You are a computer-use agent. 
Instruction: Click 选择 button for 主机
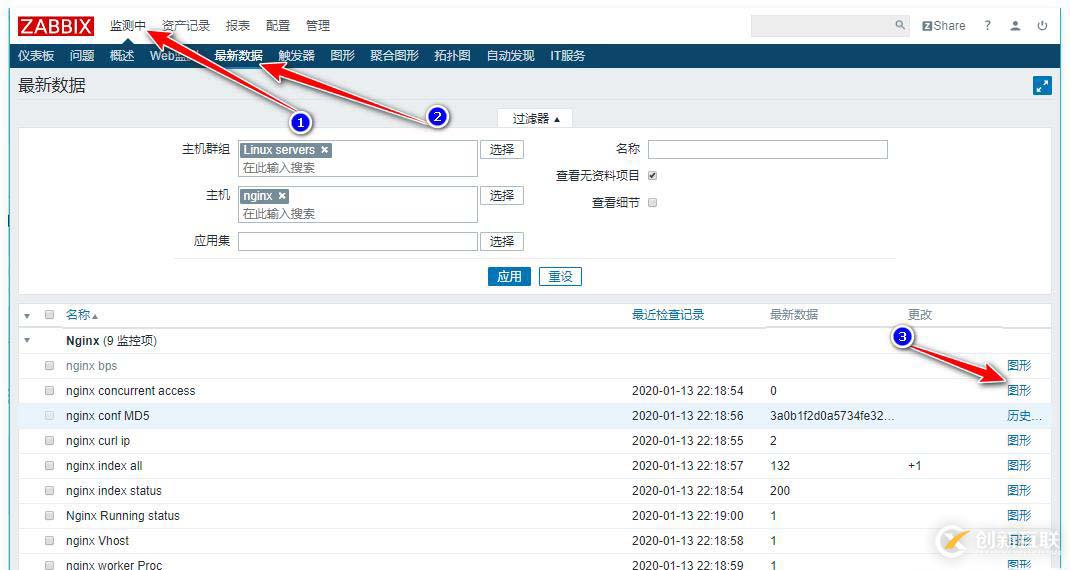502,195
